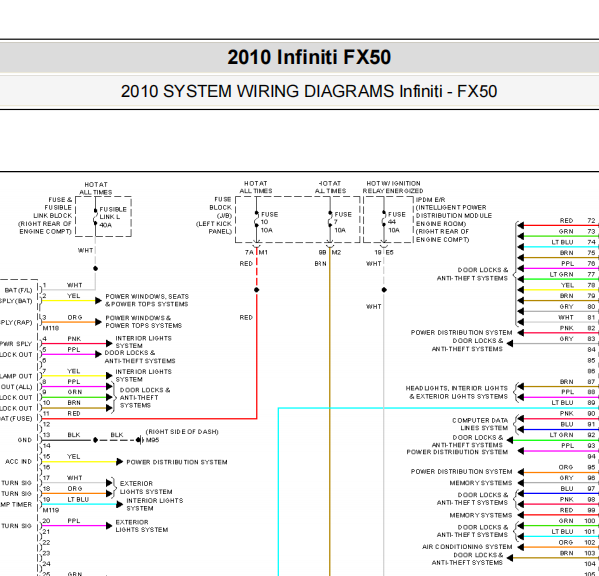
Task: Select connector label "9B M2"
Action: tap(330, 252)
